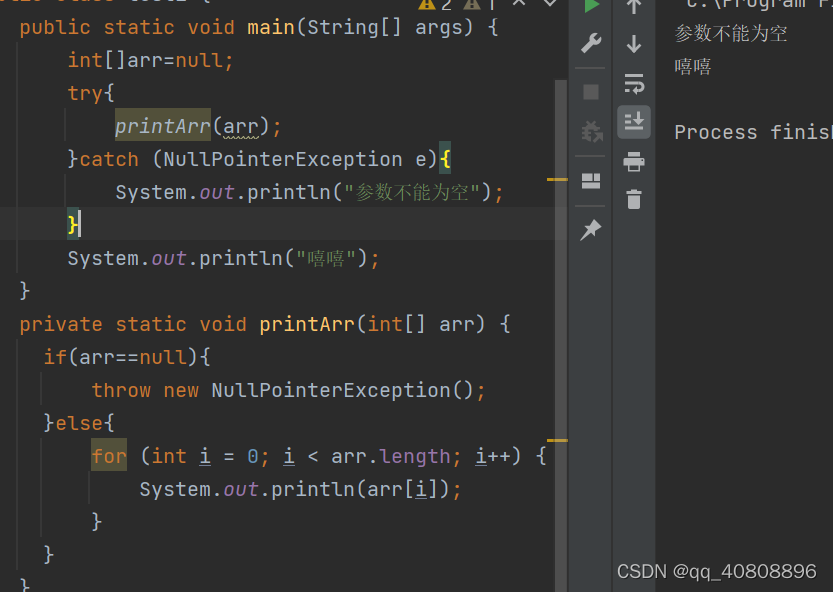The width and height of the screenshot is (833, 592).
Task: Click the try keyword
Action: (85, 94)
